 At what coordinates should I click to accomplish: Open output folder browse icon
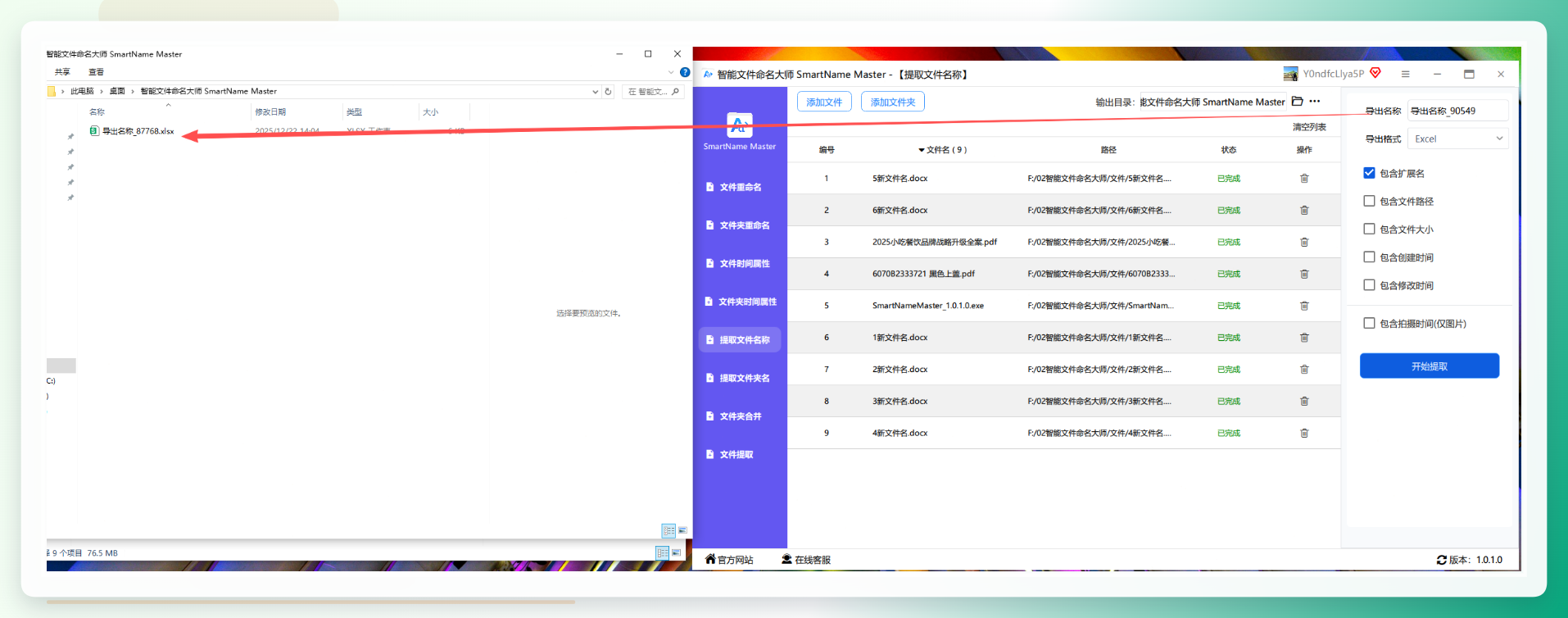(x=1297, y=102)
